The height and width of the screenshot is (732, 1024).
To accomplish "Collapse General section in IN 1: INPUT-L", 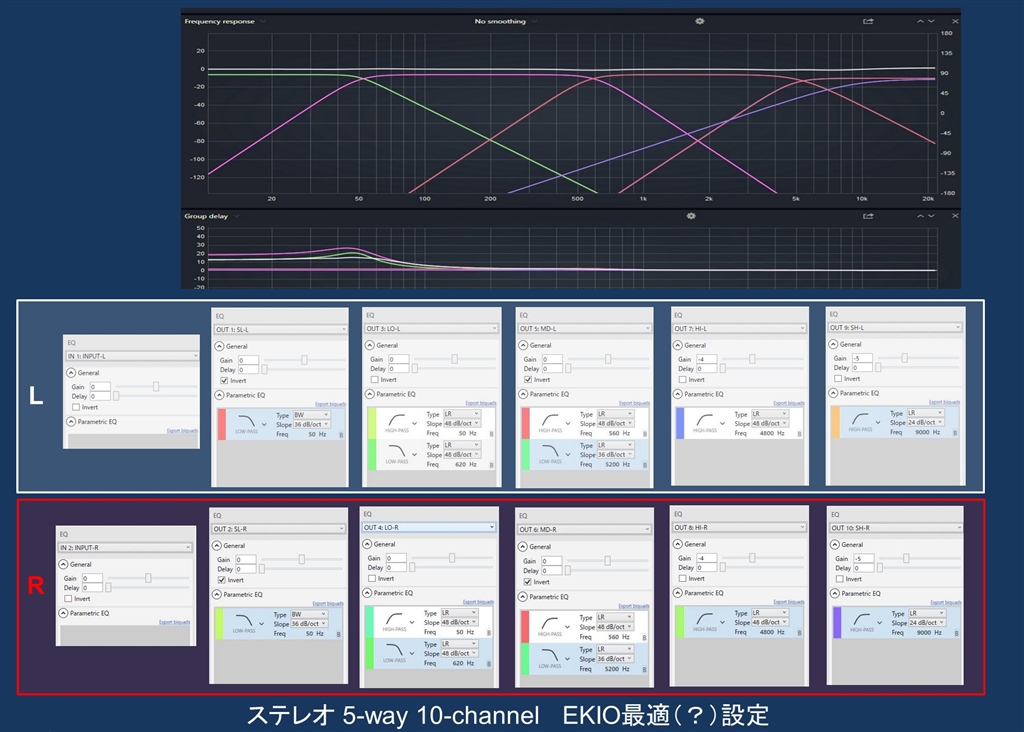I will click(71, 373).
